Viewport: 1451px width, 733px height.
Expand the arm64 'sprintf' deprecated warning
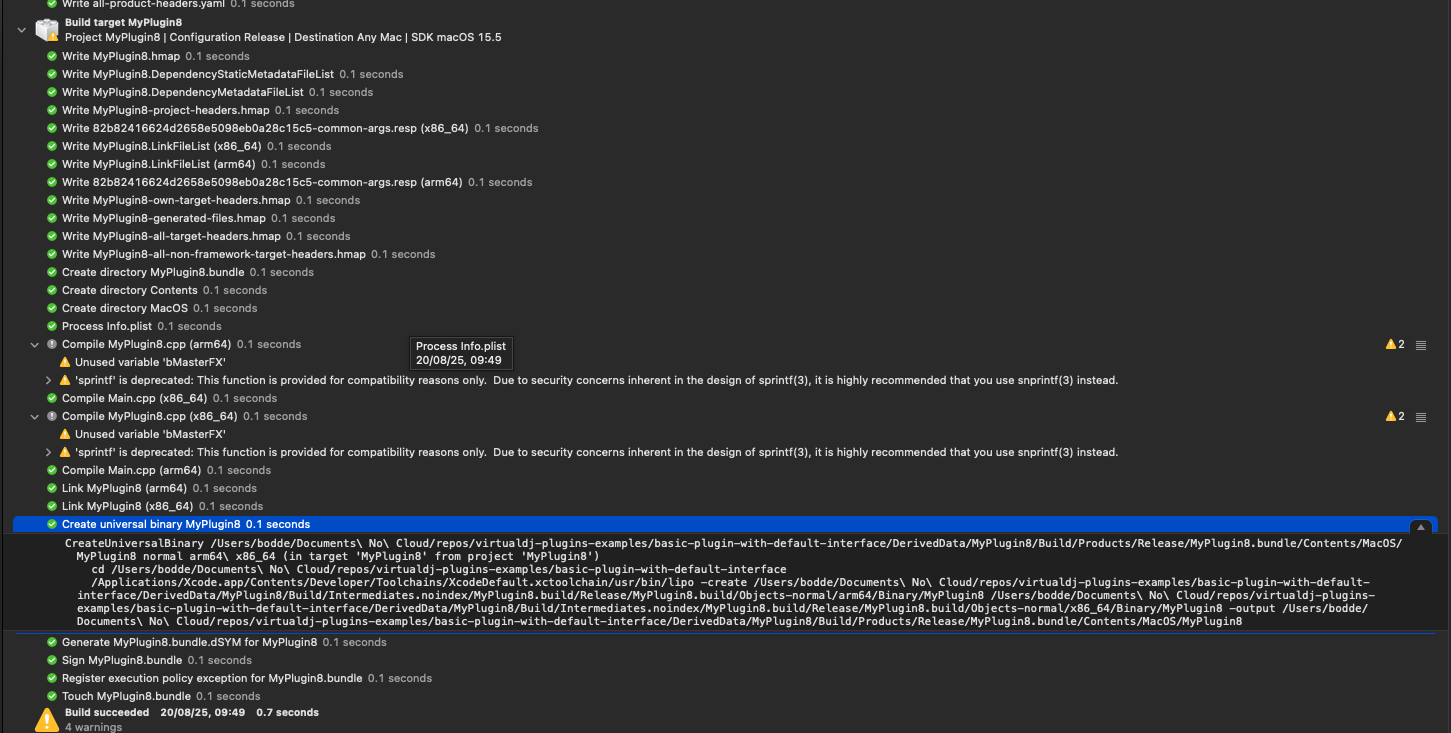click(49, 380)
